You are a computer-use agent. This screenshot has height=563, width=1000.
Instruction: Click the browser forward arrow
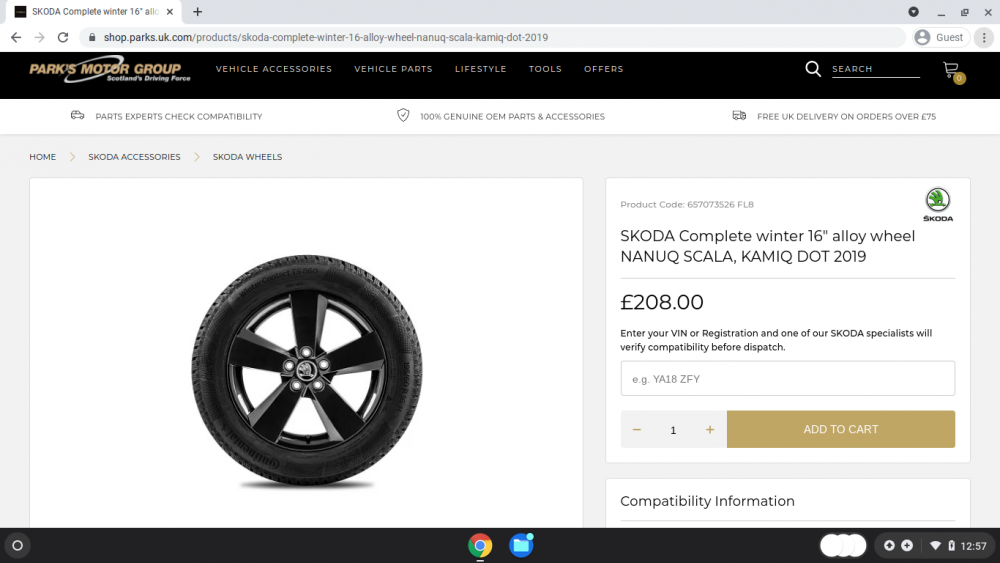40,38
